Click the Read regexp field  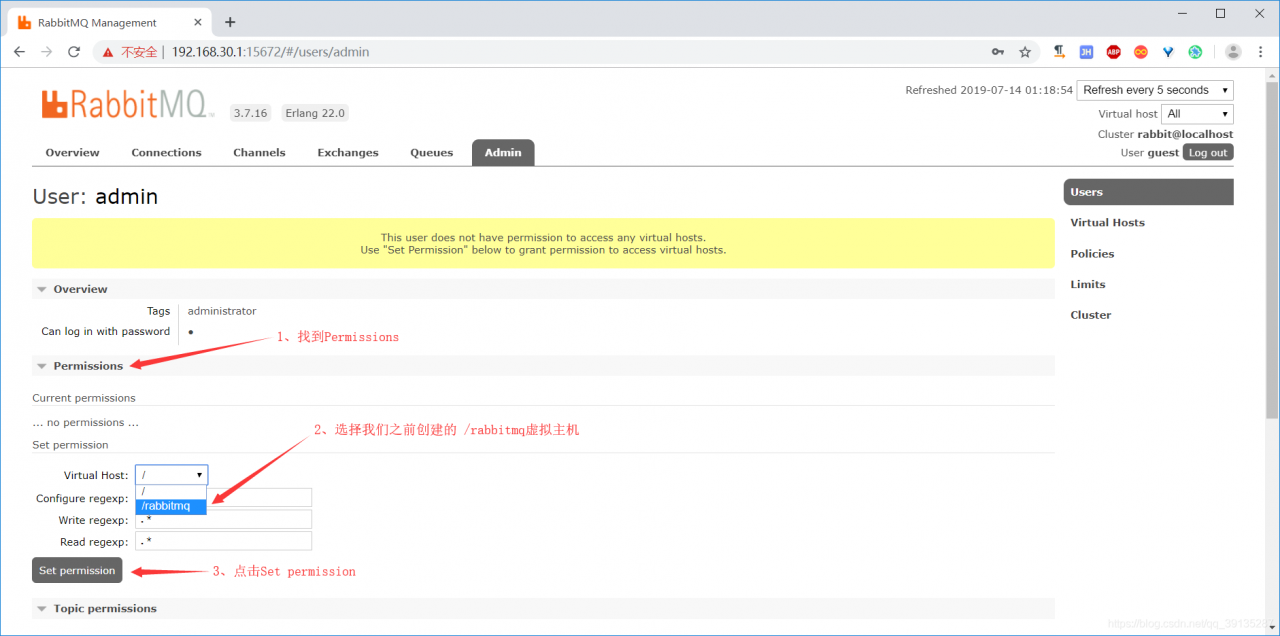point(224,541)
